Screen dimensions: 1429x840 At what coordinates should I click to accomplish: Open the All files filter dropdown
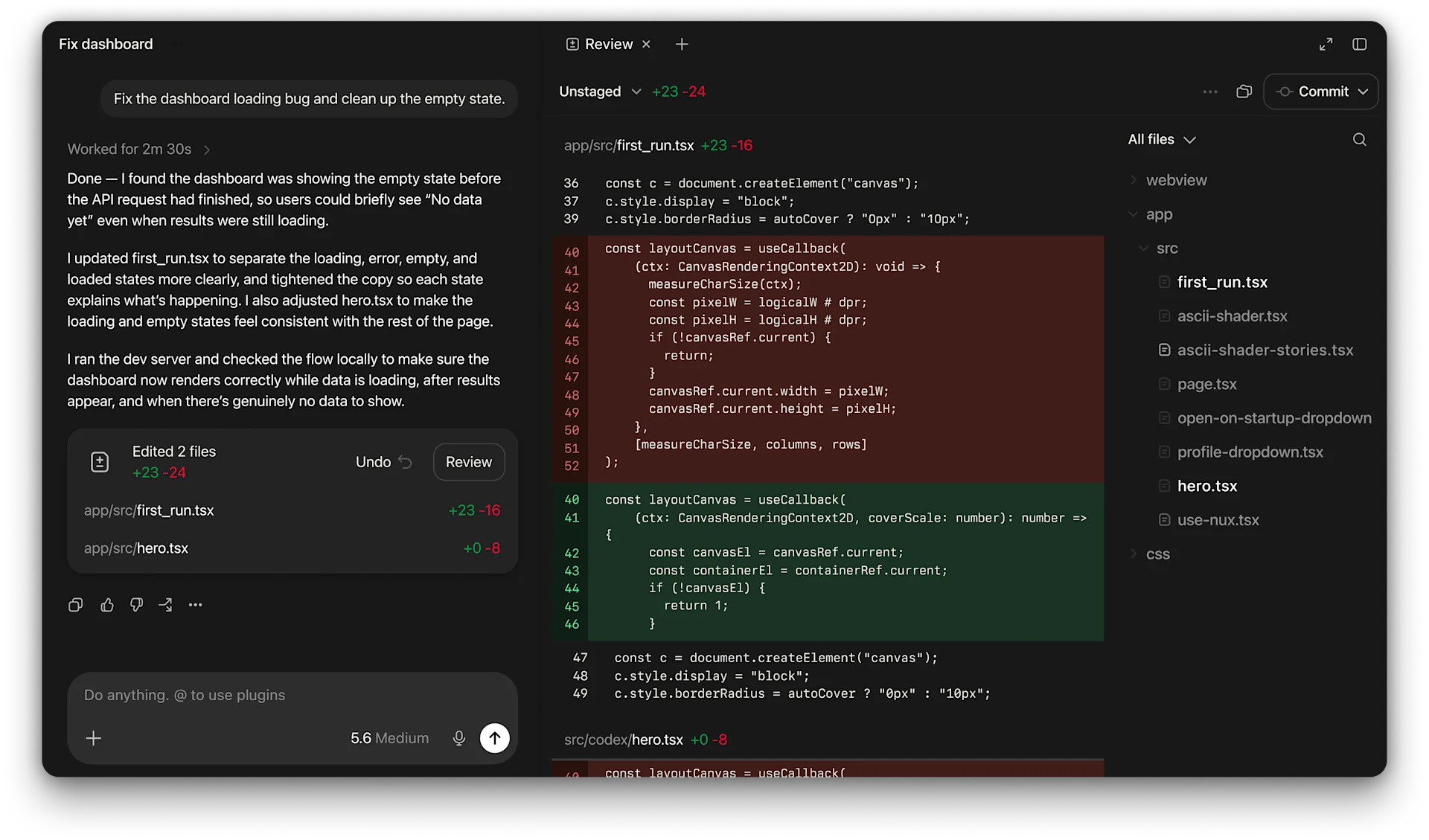pos(1162,139)
